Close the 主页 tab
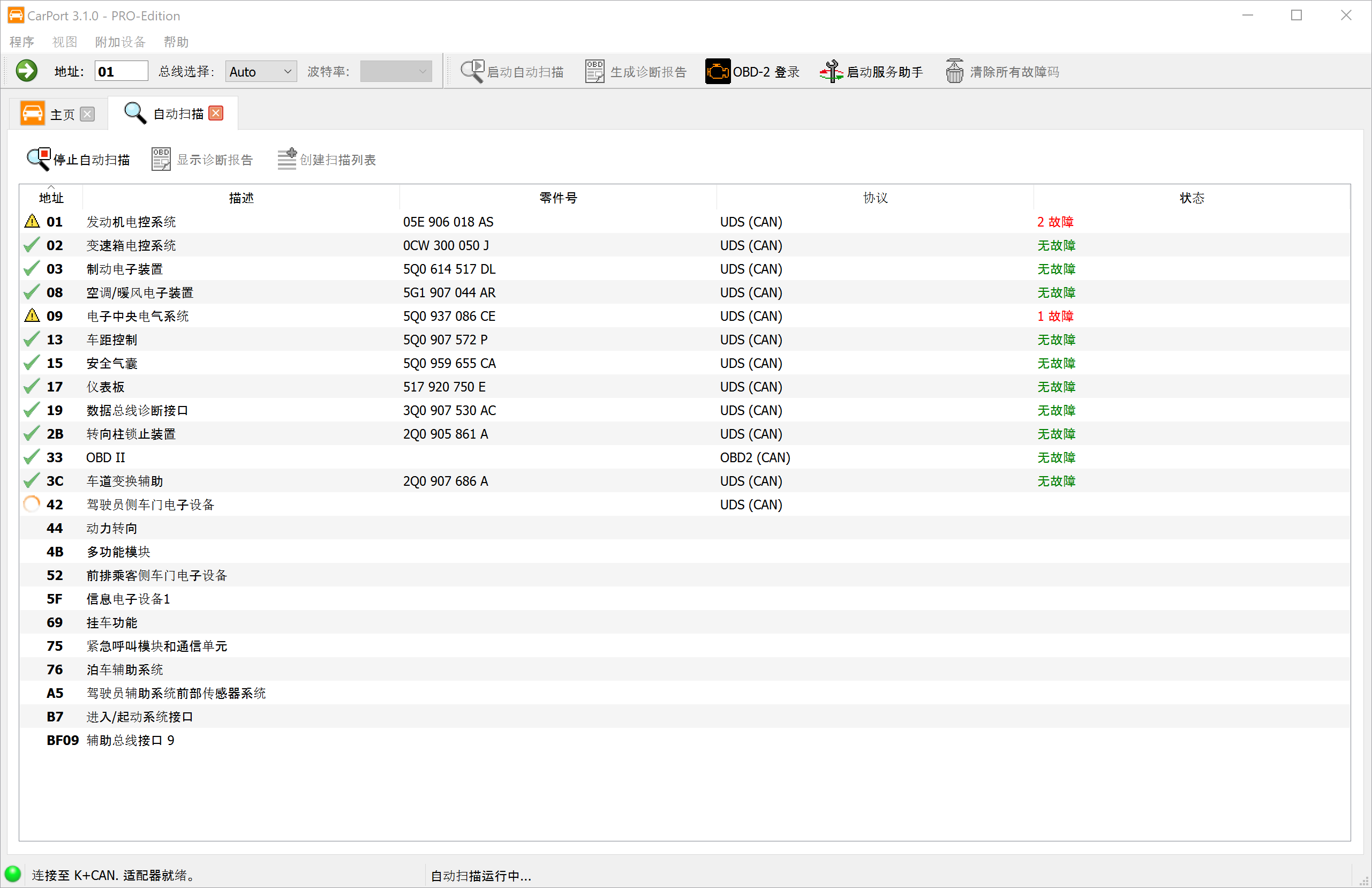Screen dimensions: 1372x888 88,114
